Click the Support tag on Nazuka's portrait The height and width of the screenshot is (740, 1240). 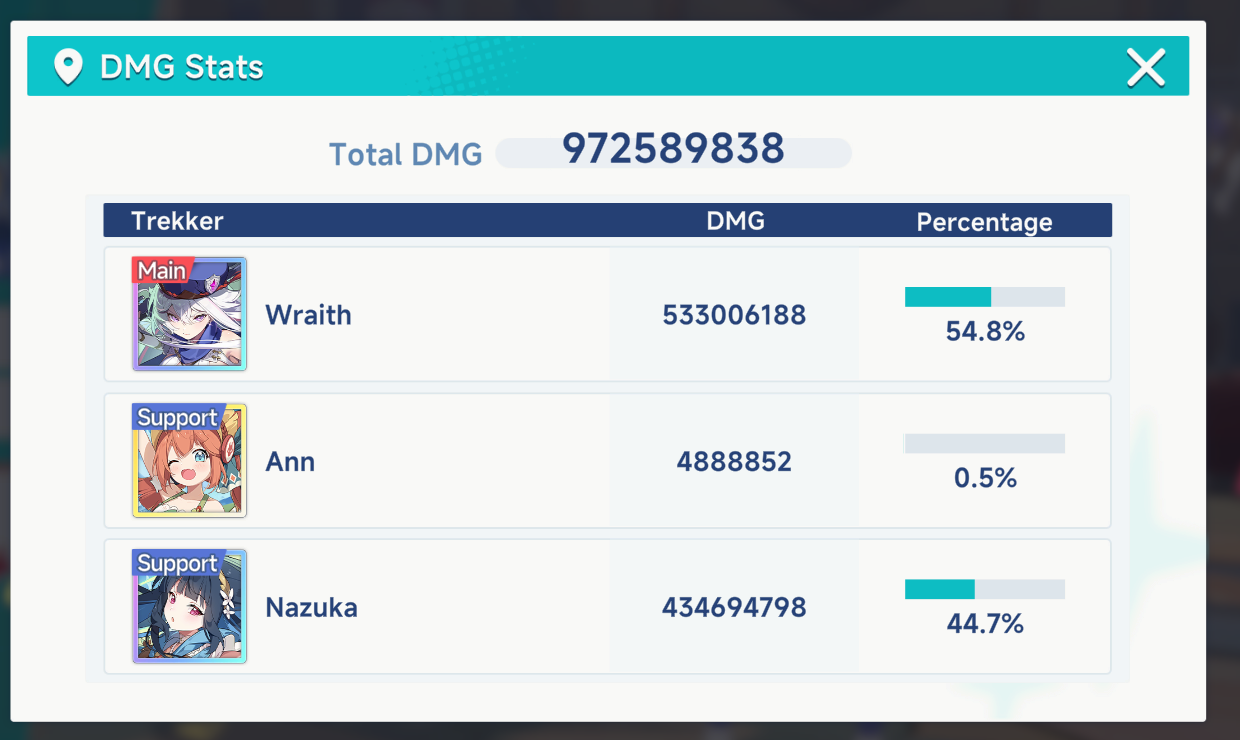click(x=177, y=563)
